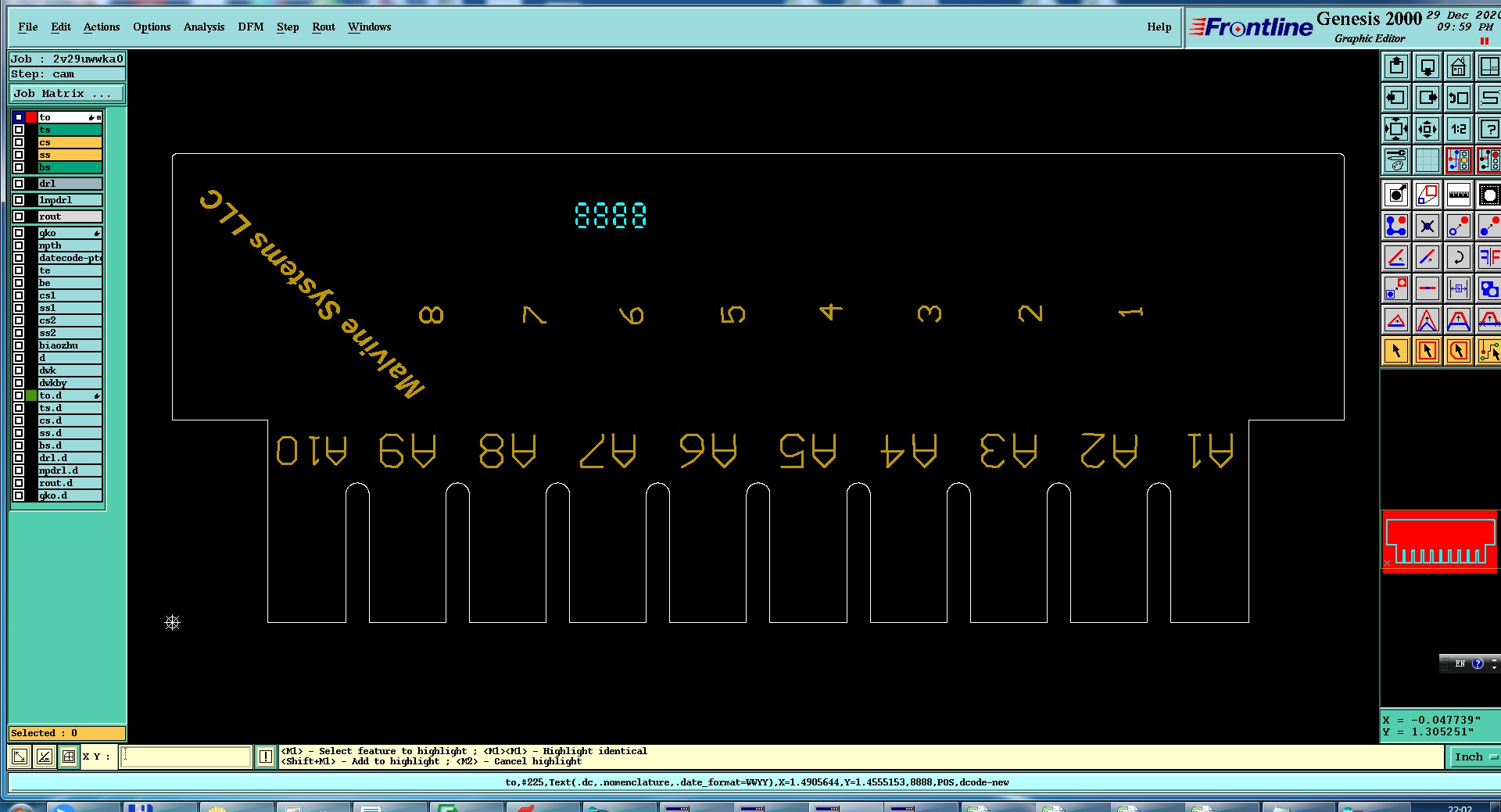This screenshot has width=1501, height=812.
Task: Select the datecode layer name
Action: click(70, 258)
